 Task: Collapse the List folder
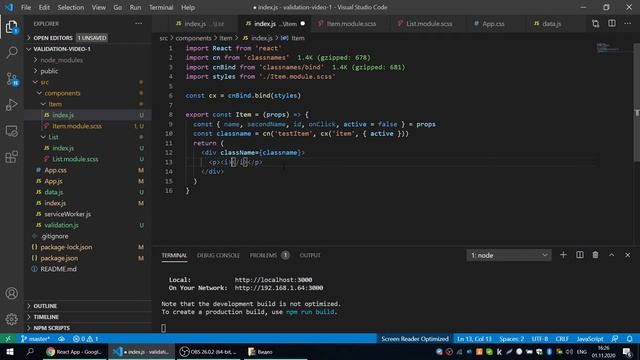pos(88,137)
